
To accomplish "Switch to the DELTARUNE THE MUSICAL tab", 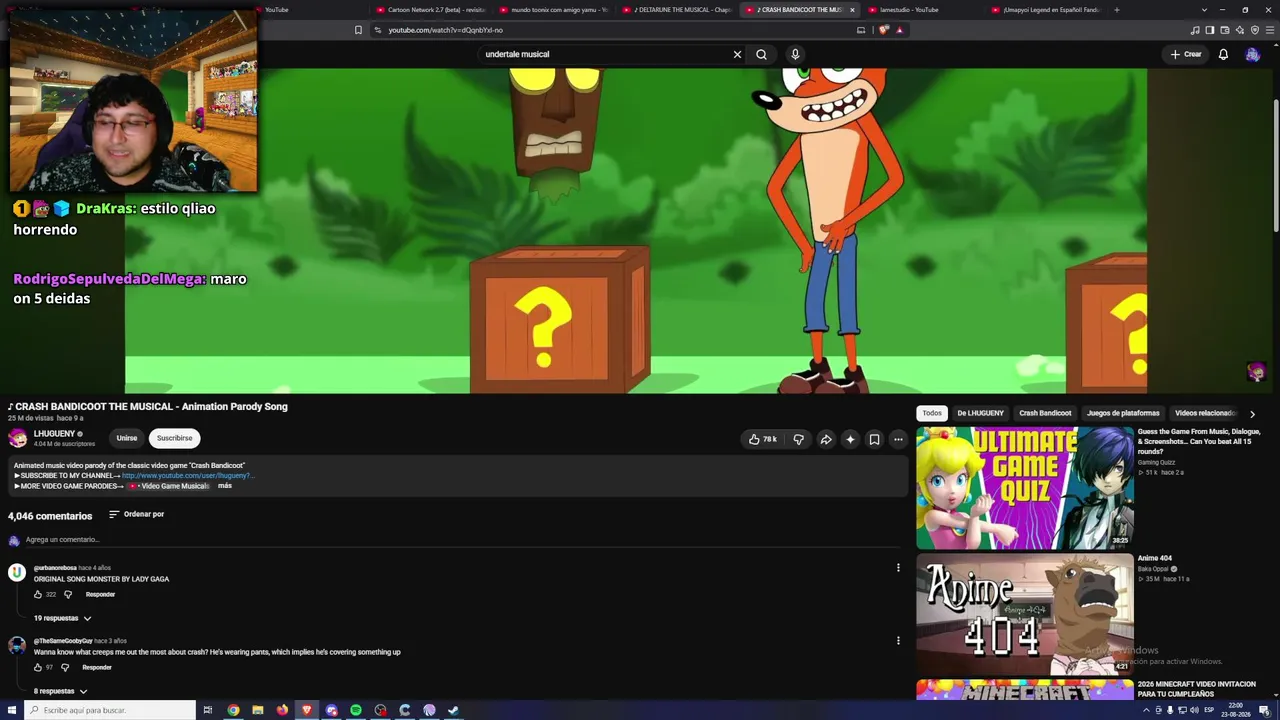I will (678, 10).
